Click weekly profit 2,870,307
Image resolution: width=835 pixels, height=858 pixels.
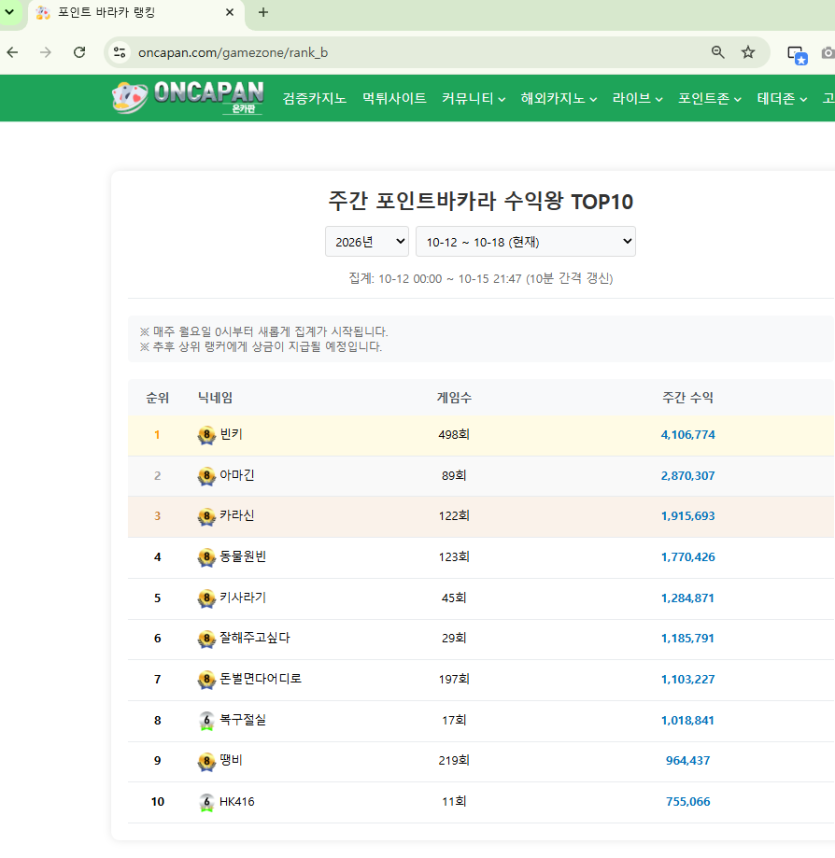coord(688,476)
